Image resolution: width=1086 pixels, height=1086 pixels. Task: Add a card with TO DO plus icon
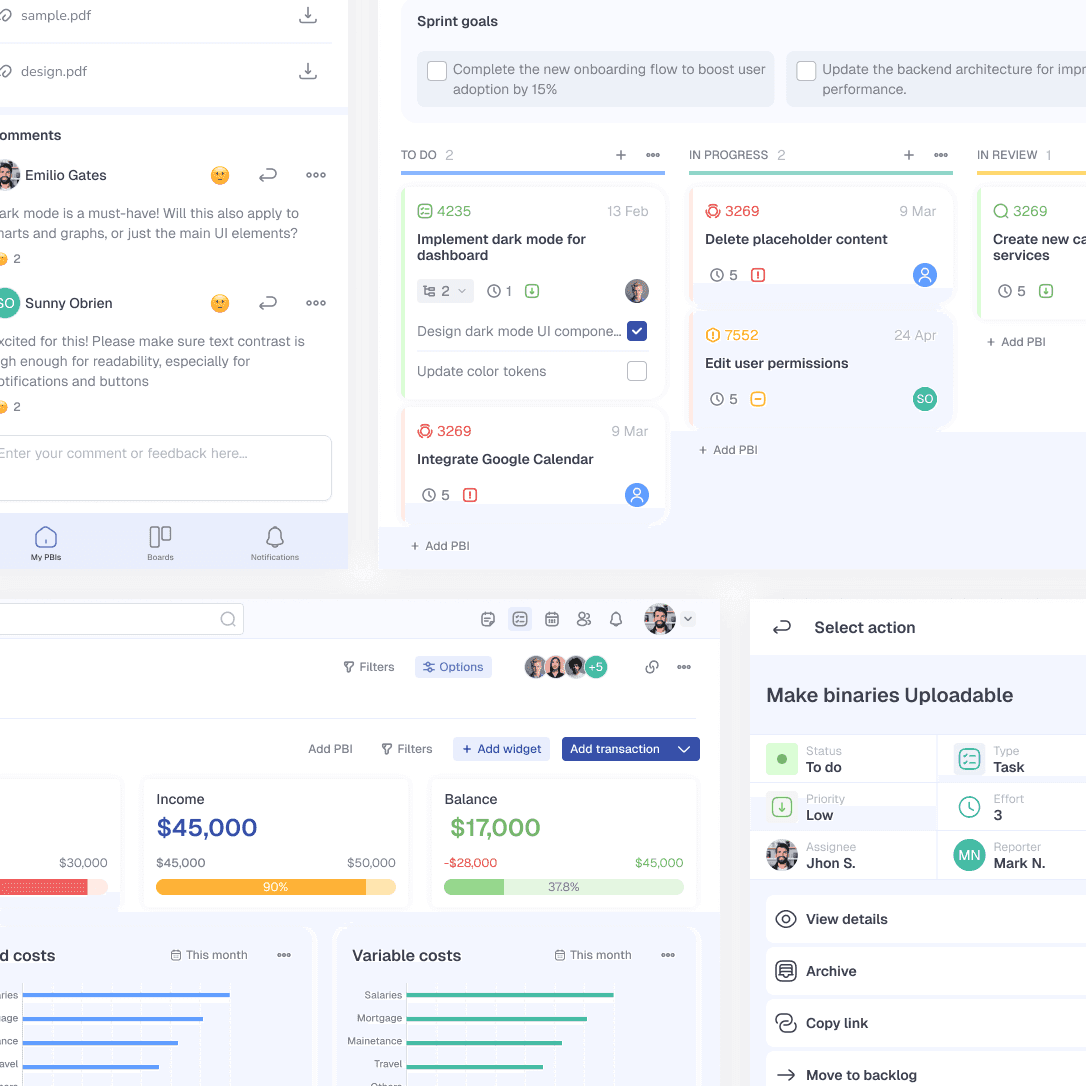pyautogui.click(x=621, y=155)
